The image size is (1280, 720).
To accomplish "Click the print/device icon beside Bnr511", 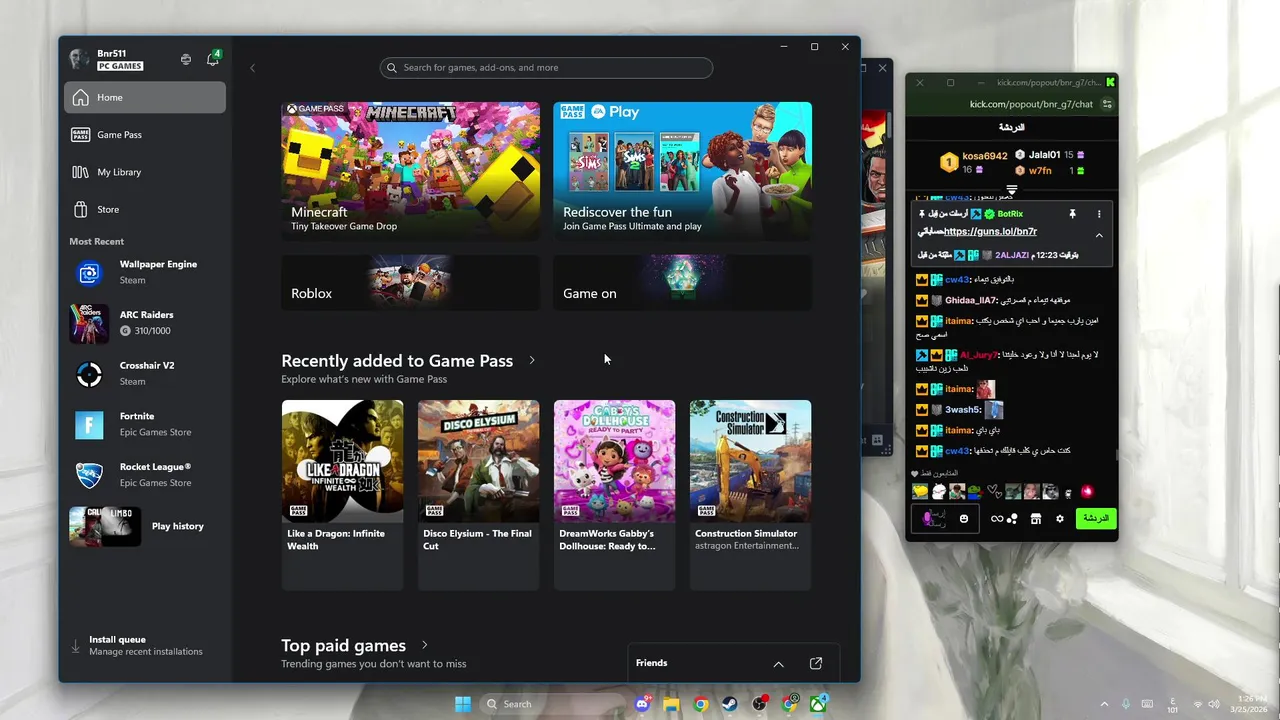I will [186, 59].
